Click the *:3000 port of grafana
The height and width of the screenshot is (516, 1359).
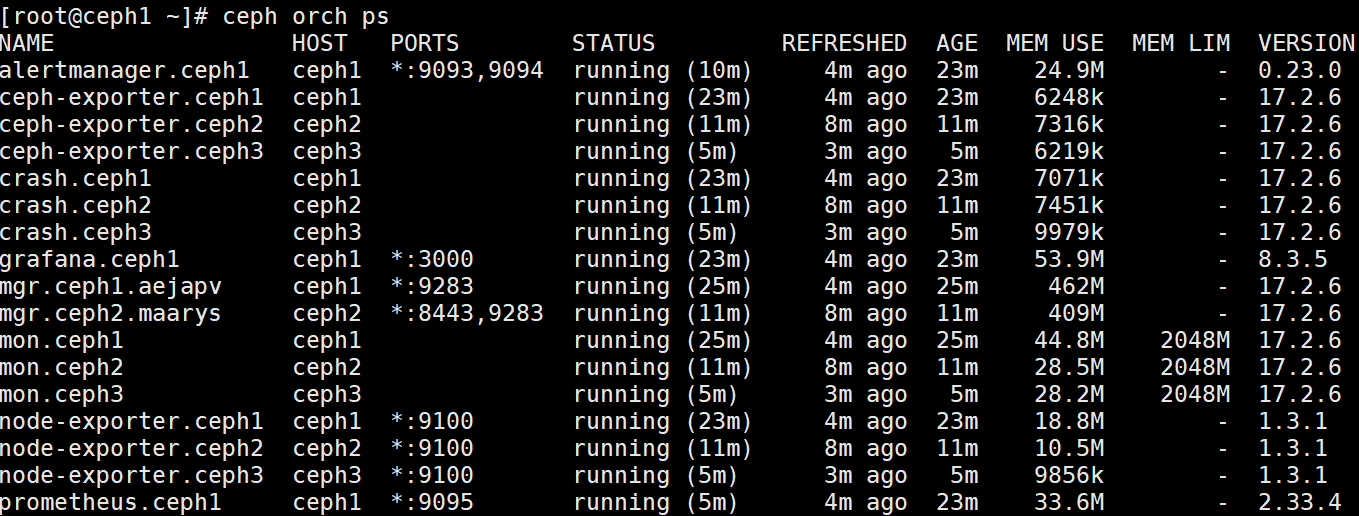coord(432,260)
